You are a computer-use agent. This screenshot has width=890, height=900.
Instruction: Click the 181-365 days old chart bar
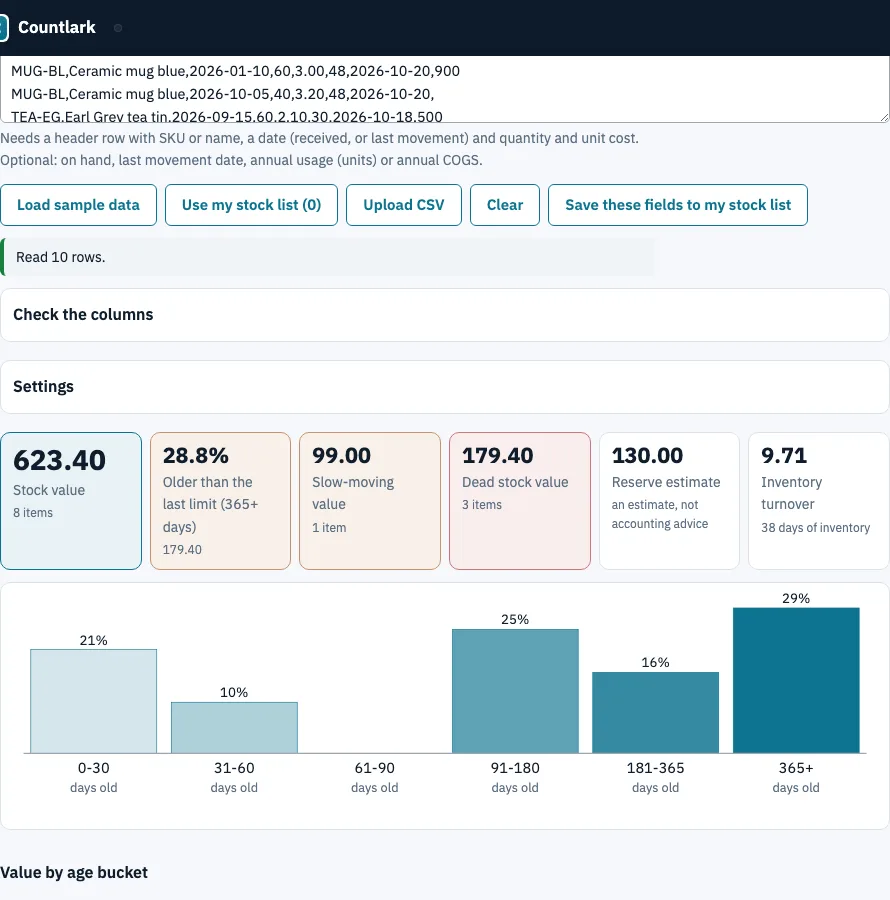(x=655, y=712)
